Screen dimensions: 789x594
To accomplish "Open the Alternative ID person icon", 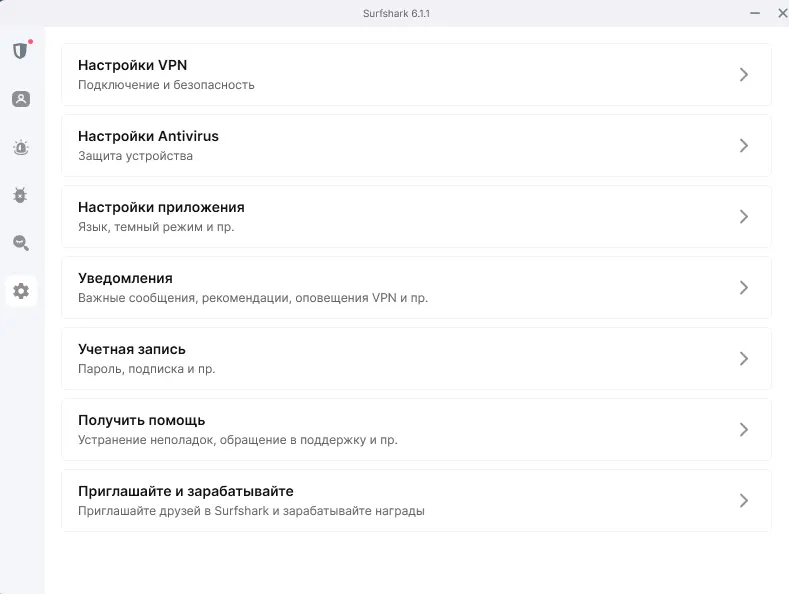I will pyautogui.click(x=21, y=99).
